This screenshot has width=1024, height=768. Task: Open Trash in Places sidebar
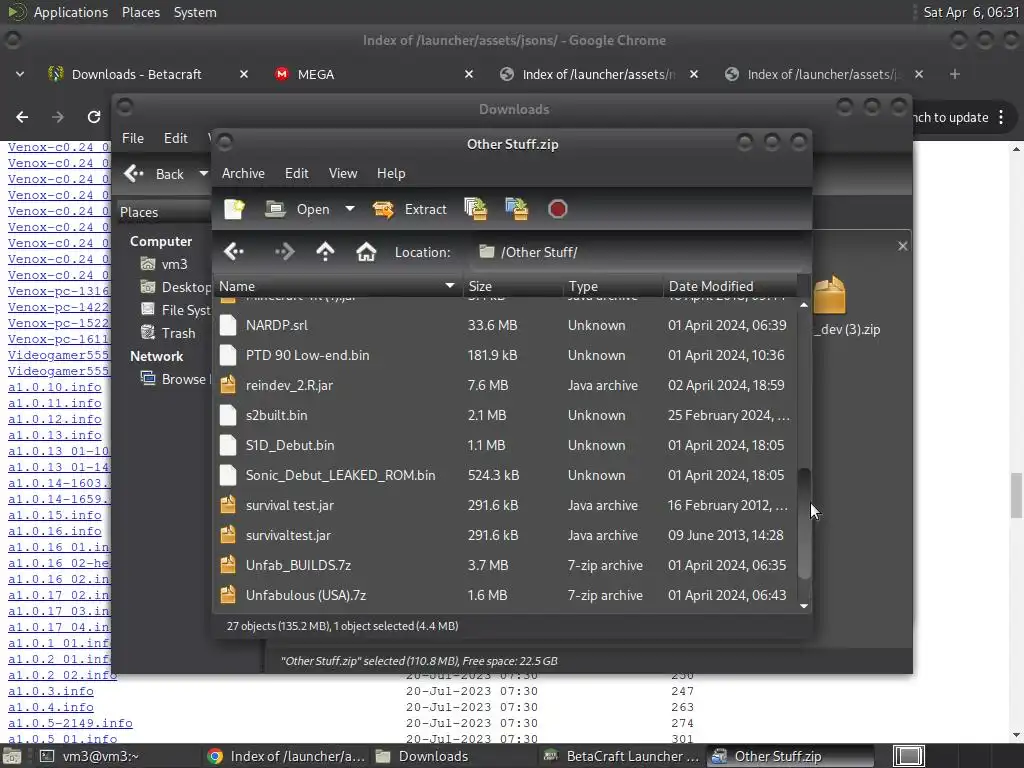[x=168, y=333]
